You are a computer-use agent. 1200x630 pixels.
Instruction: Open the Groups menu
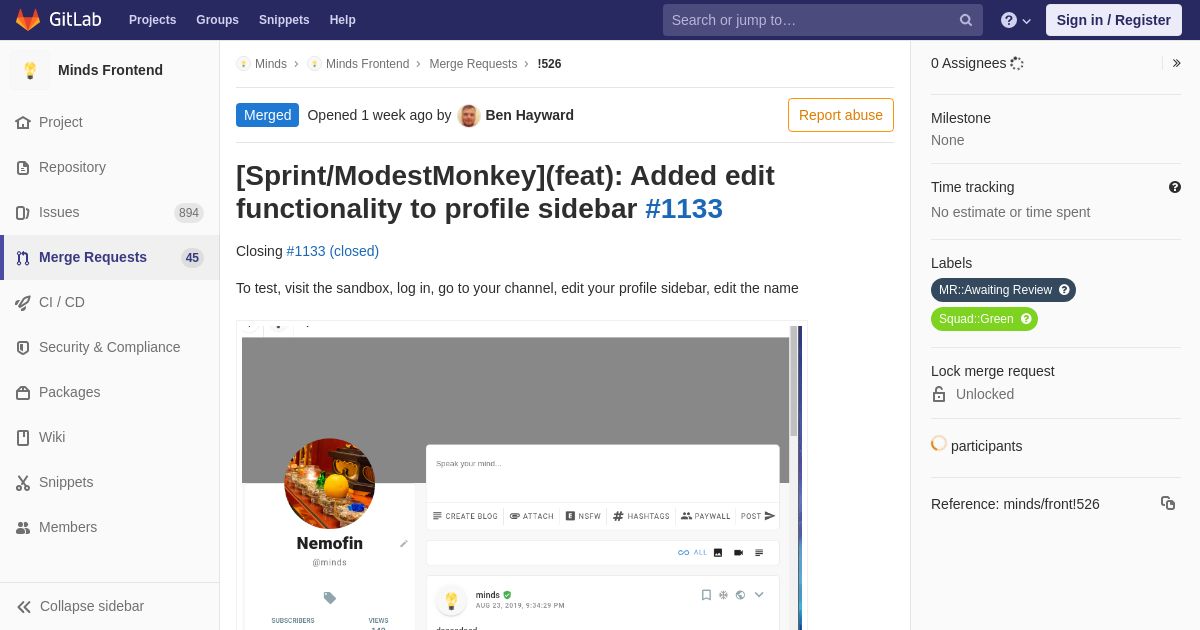pos(217,20)
